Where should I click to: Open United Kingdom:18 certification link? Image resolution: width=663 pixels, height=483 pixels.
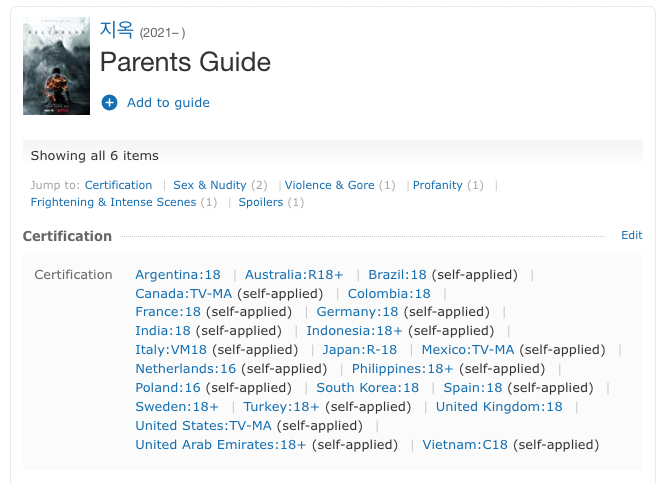[499, 406]
